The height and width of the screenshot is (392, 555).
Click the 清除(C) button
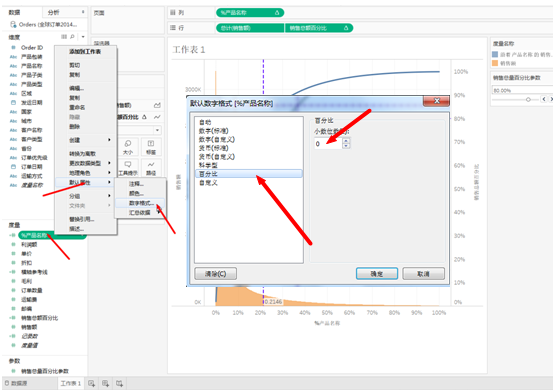pos(216,274)
